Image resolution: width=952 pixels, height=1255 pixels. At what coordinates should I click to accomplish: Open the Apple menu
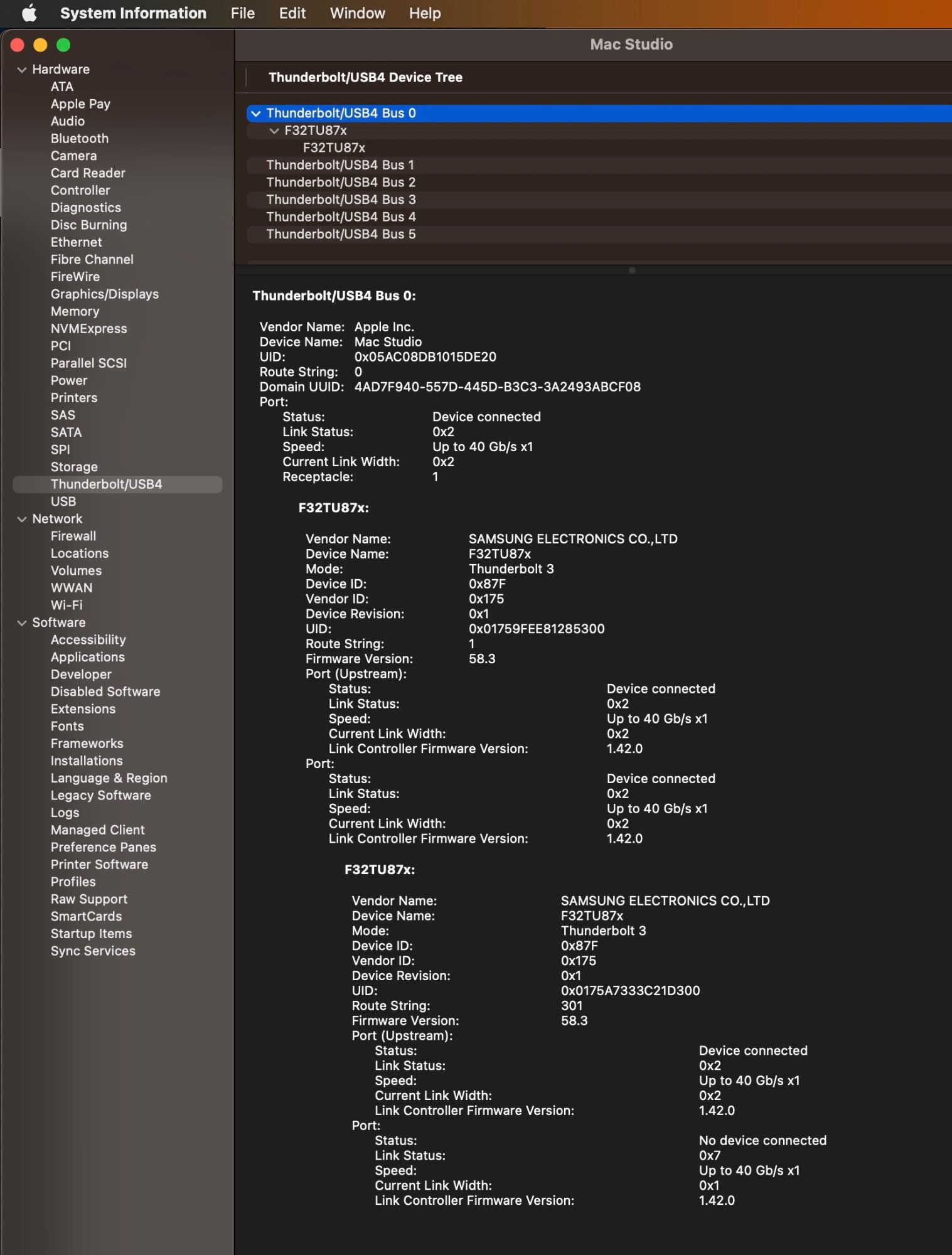tap(29, 13)
